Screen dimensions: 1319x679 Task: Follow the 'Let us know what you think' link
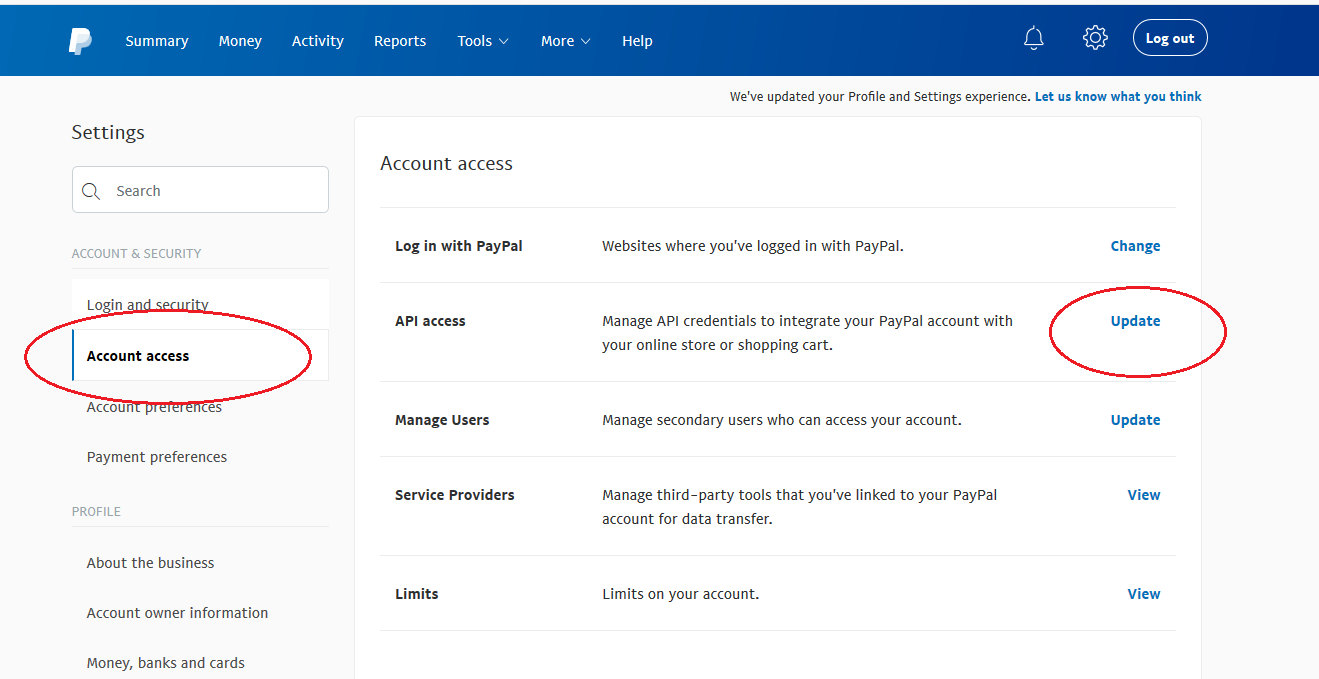[x=1118, y=97]
